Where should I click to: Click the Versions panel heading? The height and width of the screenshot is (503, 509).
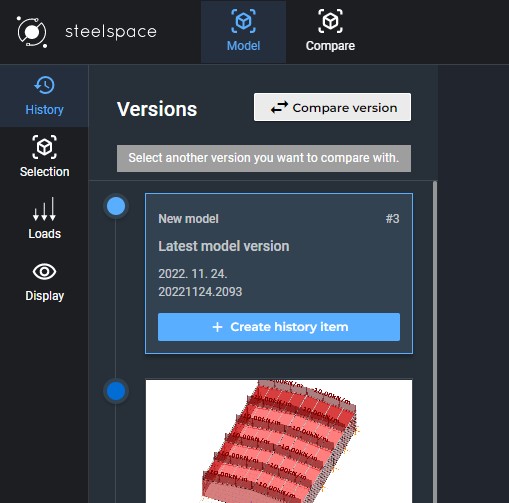point(157,109)
